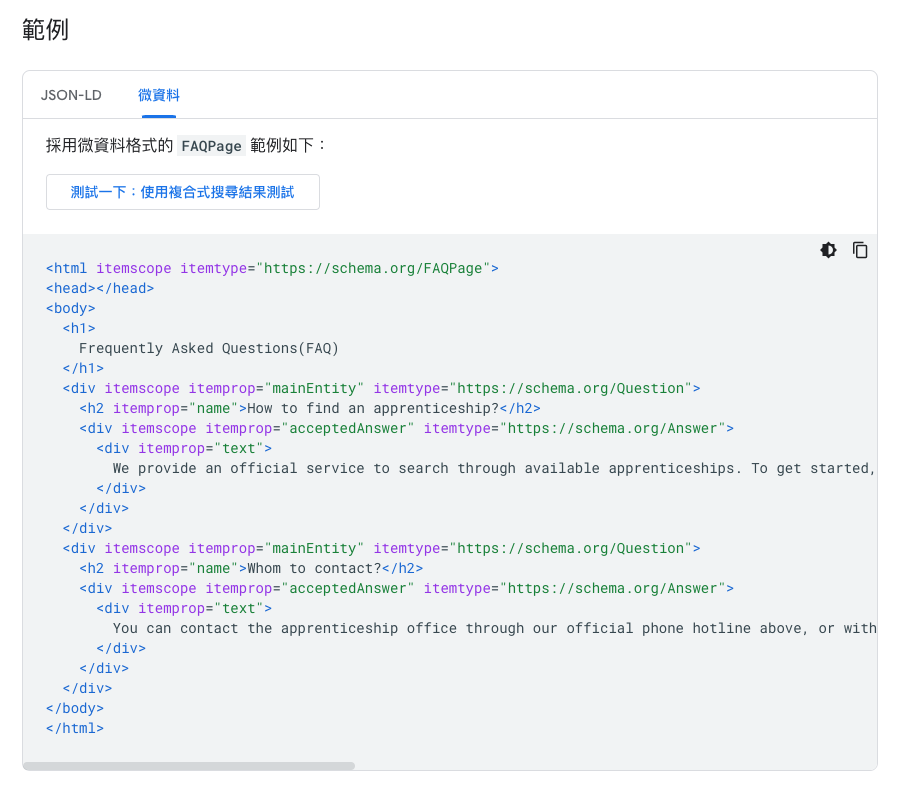Click the <head></head> line
This screenshot has height=793, width=901.
[x=100, y=288]
